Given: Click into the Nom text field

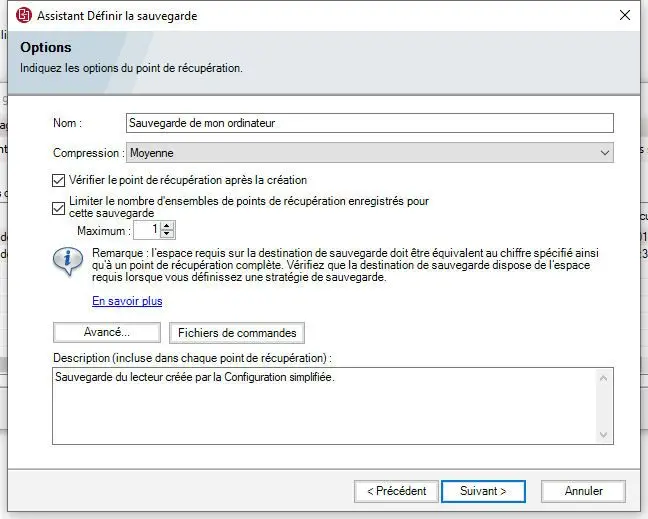Looking at the screenshot, I should pos(369,123).
